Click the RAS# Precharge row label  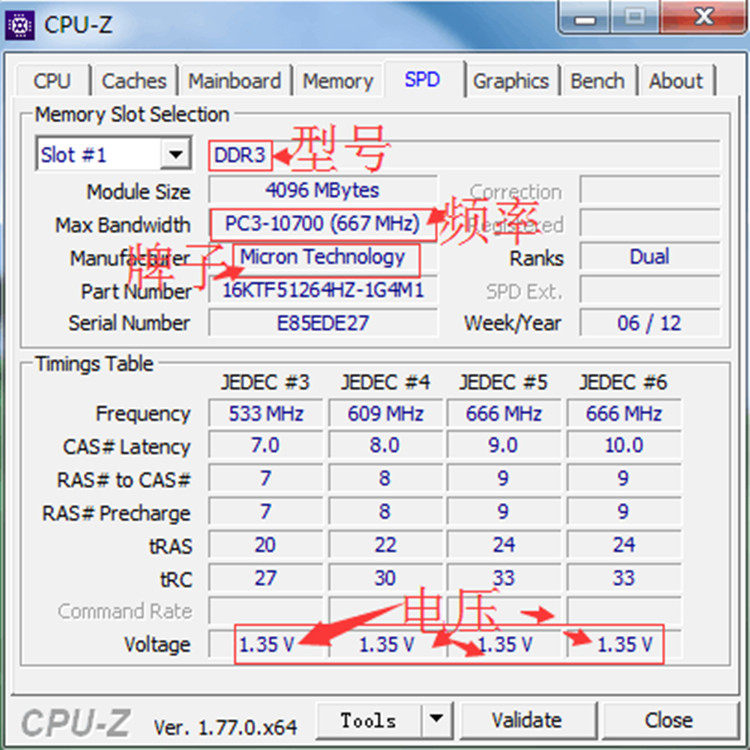(116, 513)
